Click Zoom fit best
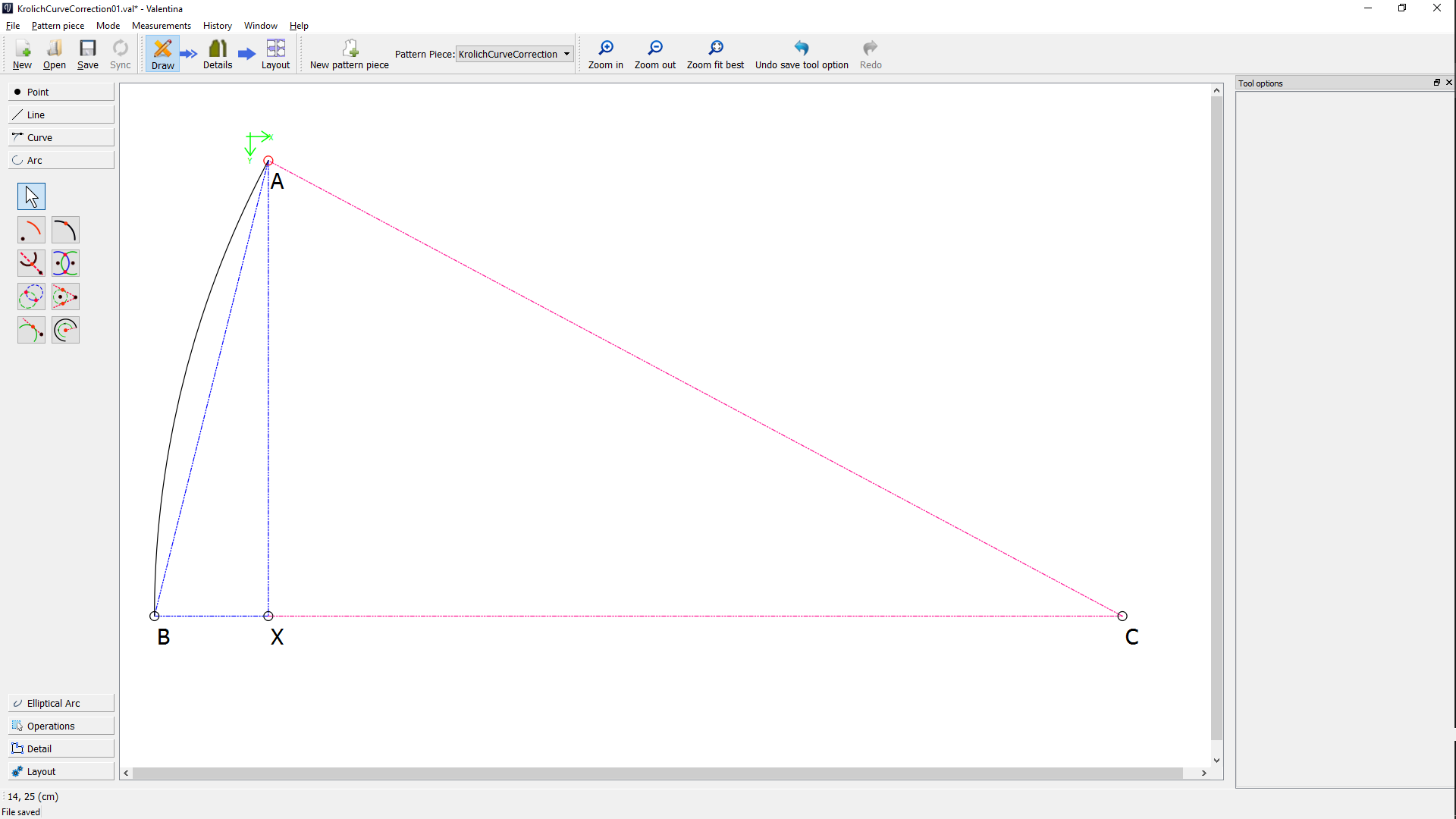Viewport: 1456px width, 819px height. 714,54
